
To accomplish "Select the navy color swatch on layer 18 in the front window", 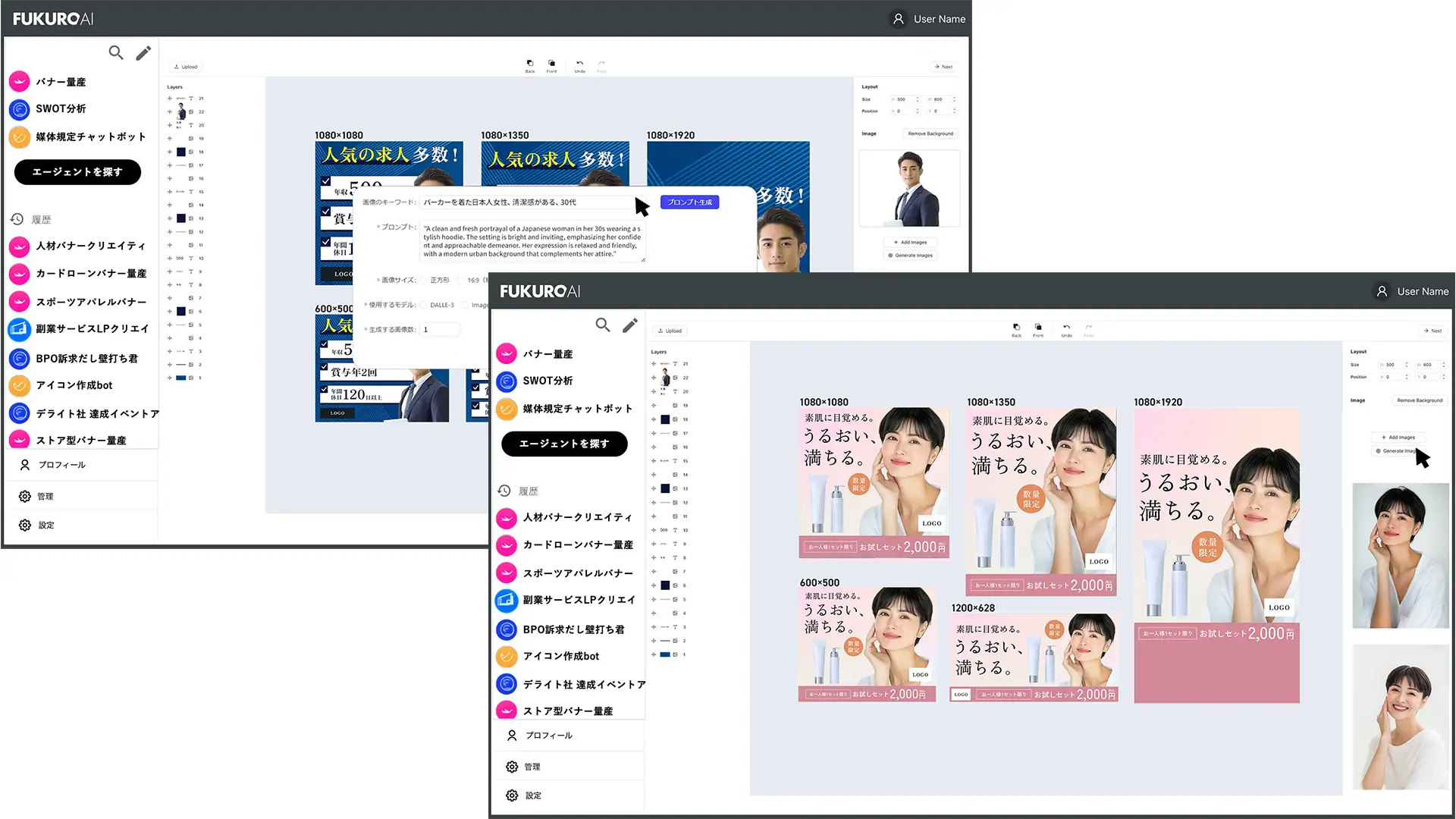I will [x=665, y=419].
